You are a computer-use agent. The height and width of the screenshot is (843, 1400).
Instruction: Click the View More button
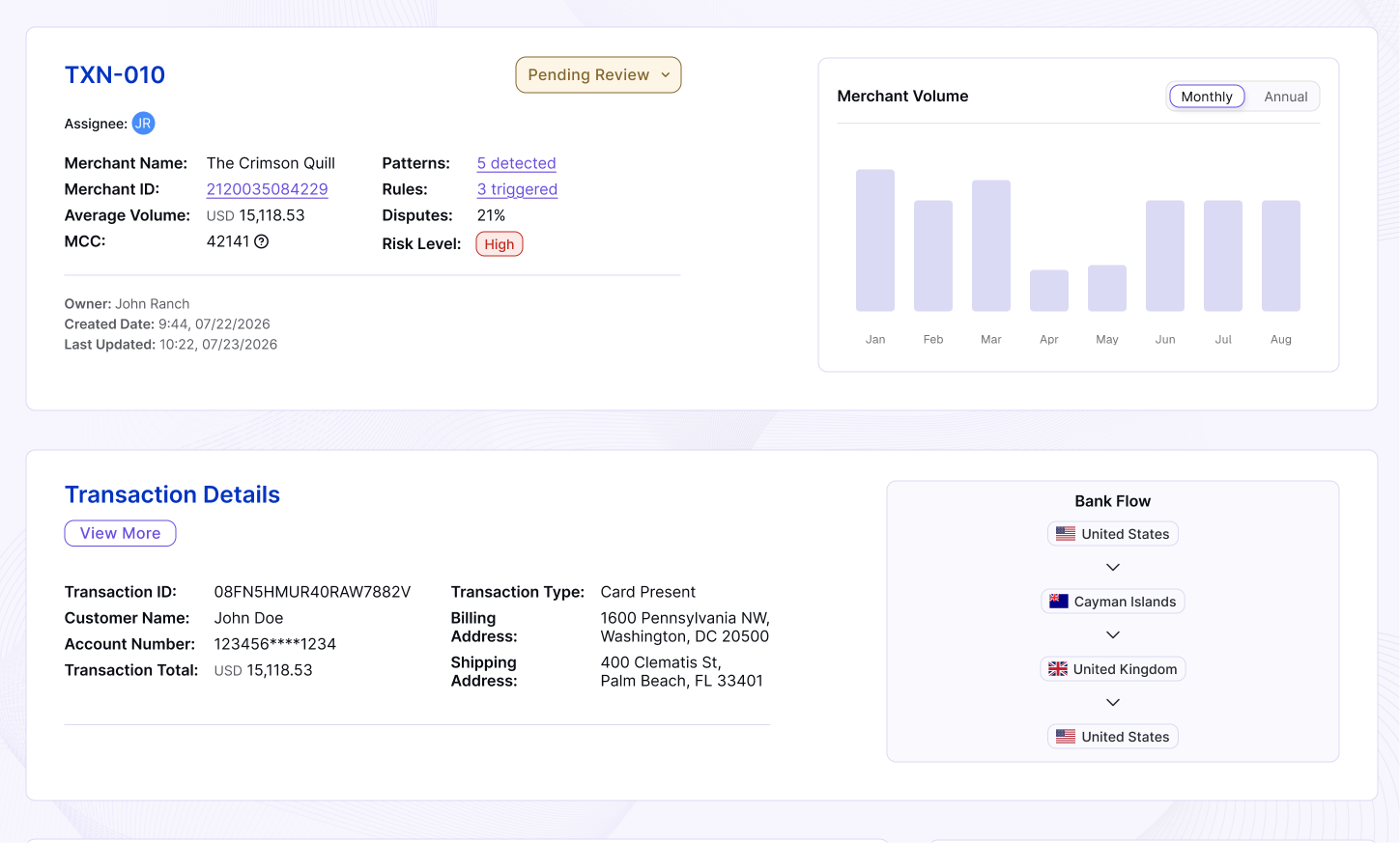pos(120,533)
